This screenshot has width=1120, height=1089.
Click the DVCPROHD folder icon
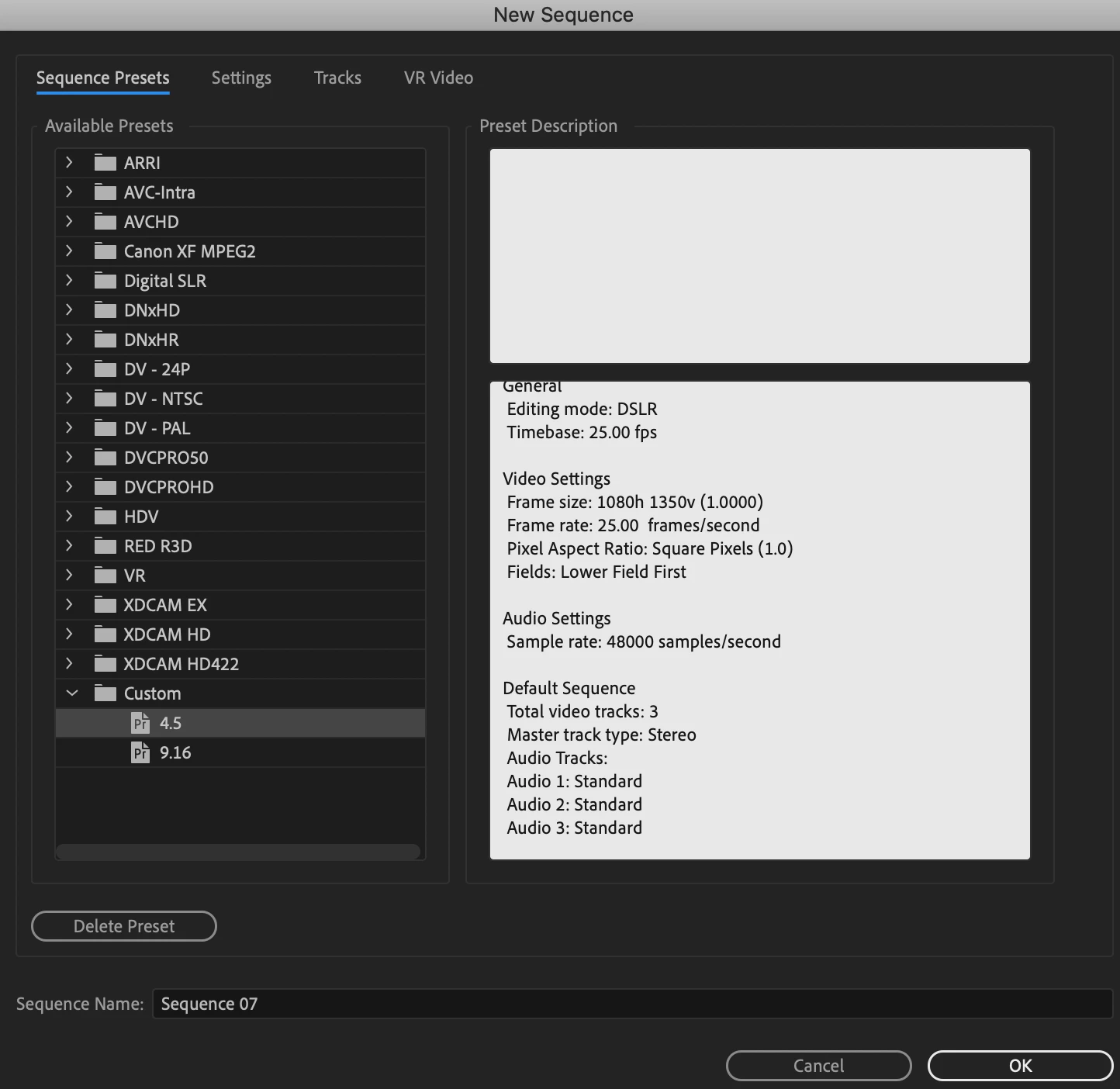pyautogui.click(x=105, y=487)
